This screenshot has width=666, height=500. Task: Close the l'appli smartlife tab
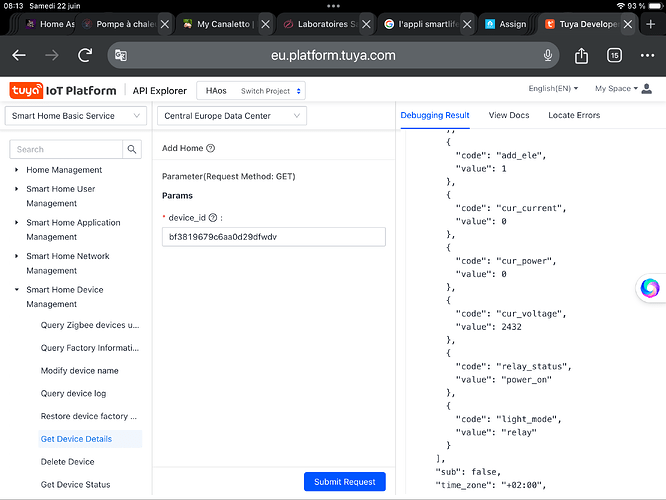coord(467,24)
